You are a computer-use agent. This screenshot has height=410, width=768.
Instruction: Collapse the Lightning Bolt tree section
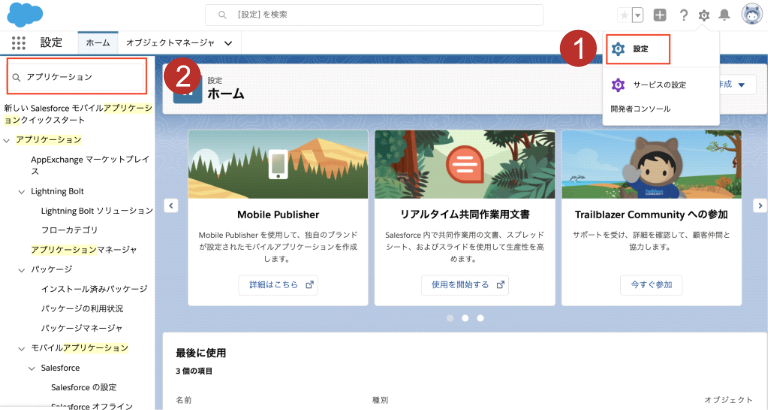pos(22,191)
